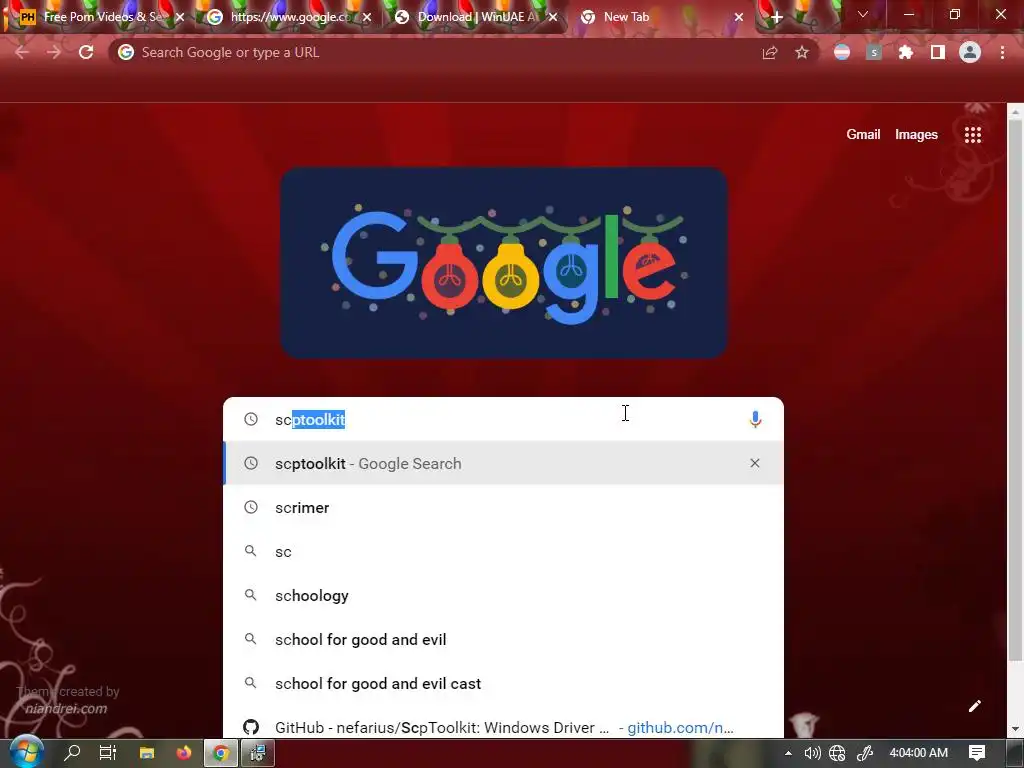Open the Images link
The width and height of the screenshot is (1024, 768).
point(916,135)
